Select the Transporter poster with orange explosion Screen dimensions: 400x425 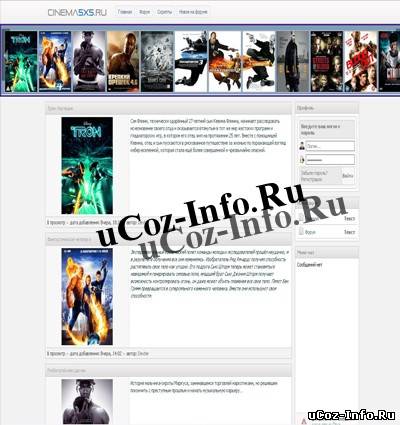[225, 61]
